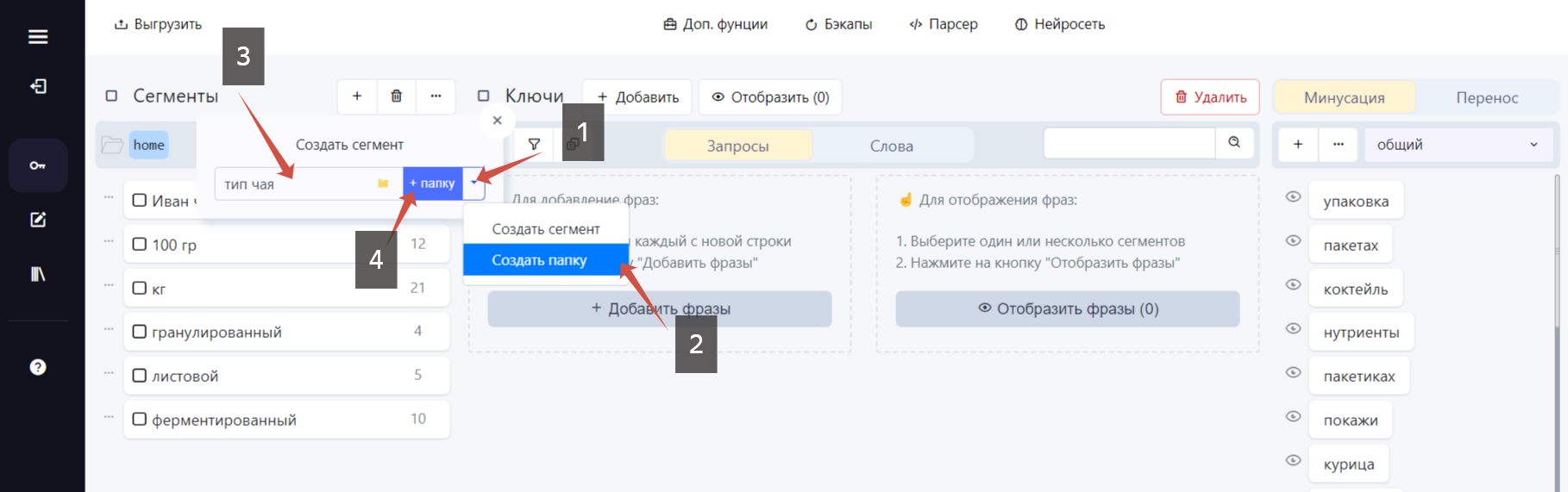Toggle the eye icon beside нутриенты

(x=1293, y=328)
